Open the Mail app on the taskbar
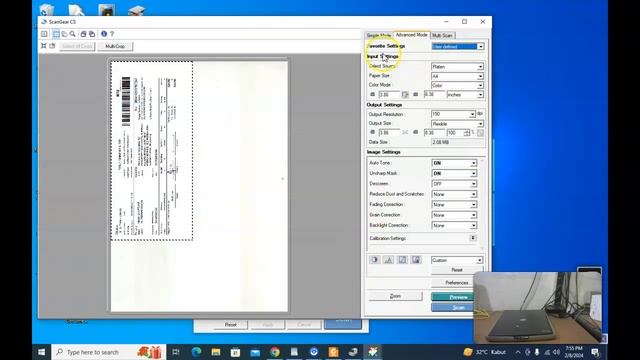This screenshot has height=360, width=640. (255, 352)
